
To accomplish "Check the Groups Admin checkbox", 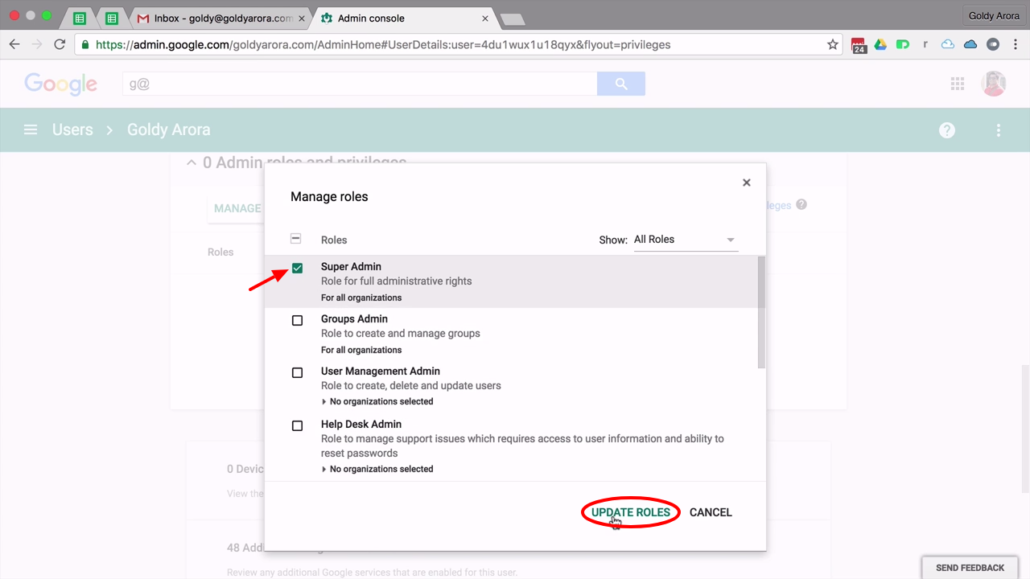I will tap(298, 321).
